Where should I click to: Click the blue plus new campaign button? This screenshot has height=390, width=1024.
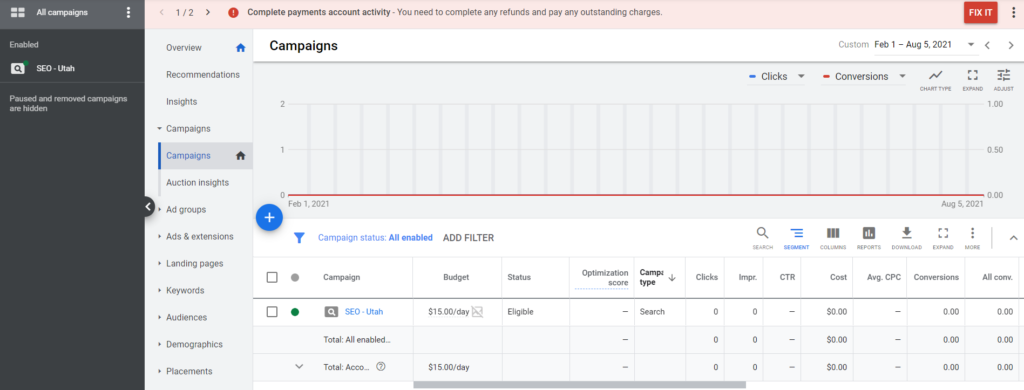[269, 218]
